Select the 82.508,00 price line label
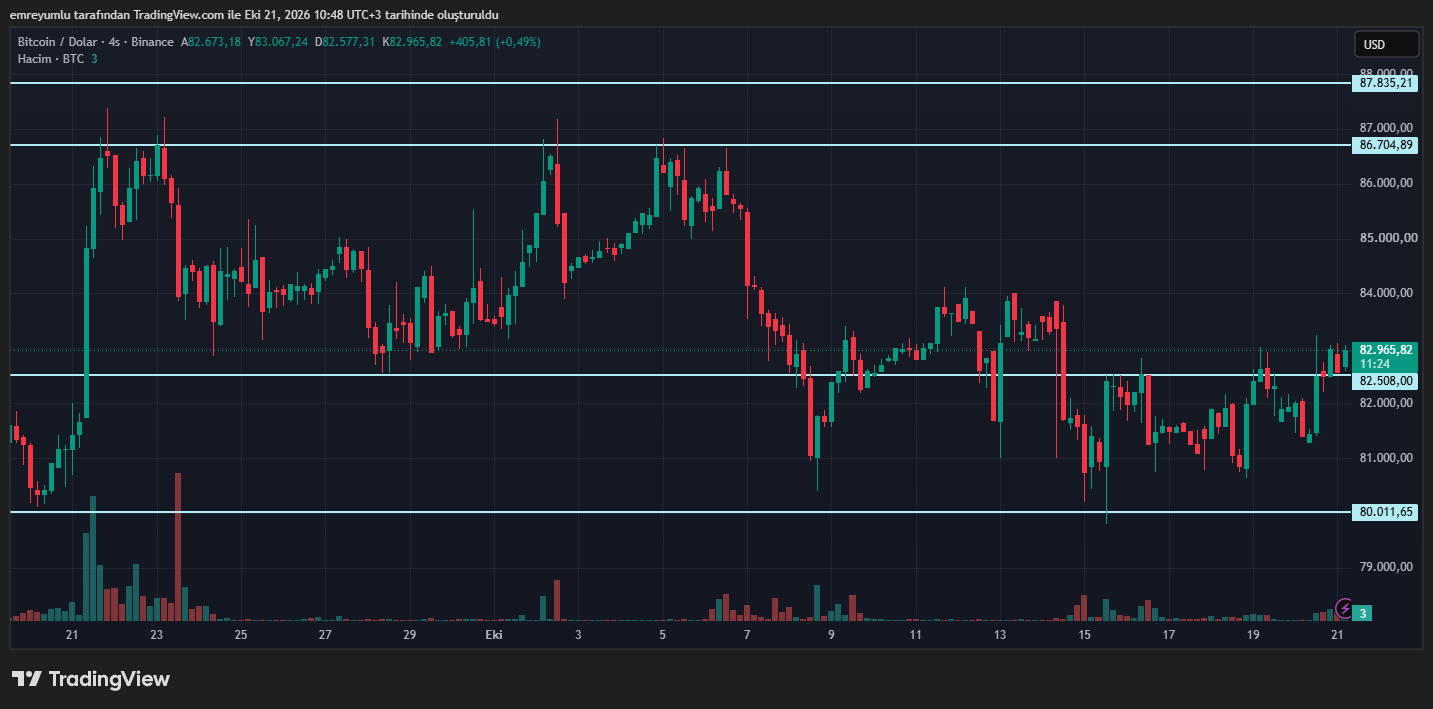 [1386, 380]
